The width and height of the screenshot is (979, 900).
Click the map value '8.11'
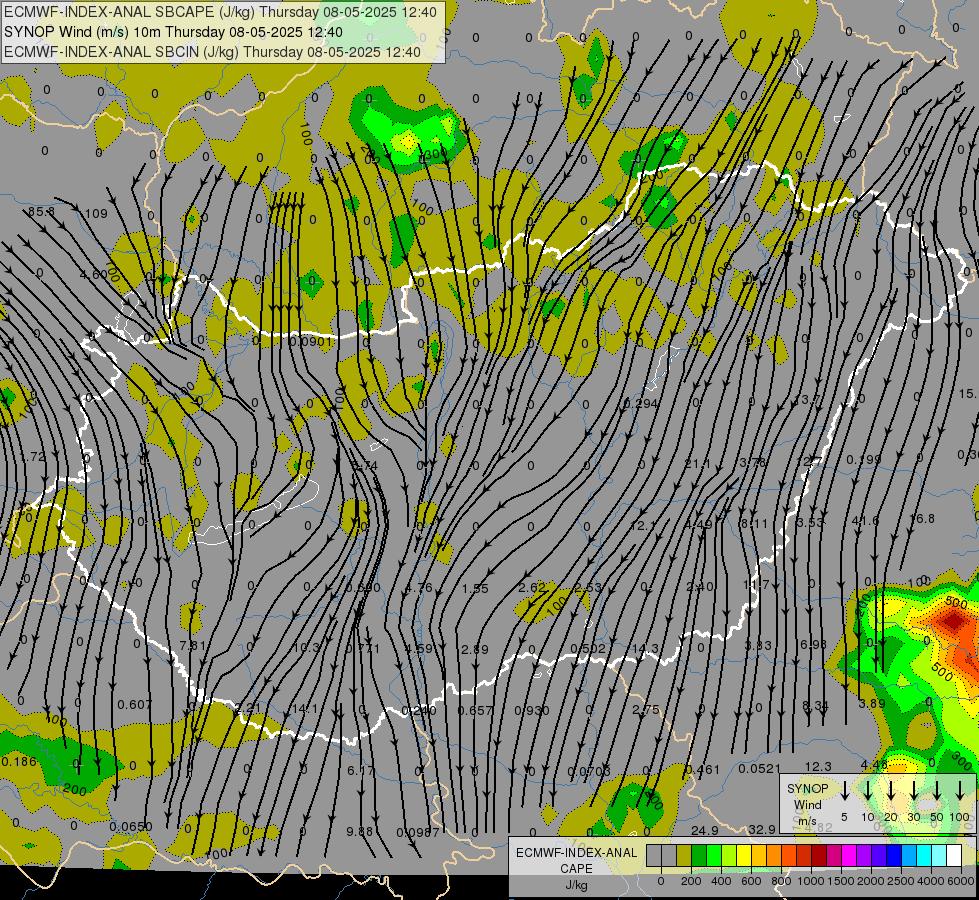[754, 523]
